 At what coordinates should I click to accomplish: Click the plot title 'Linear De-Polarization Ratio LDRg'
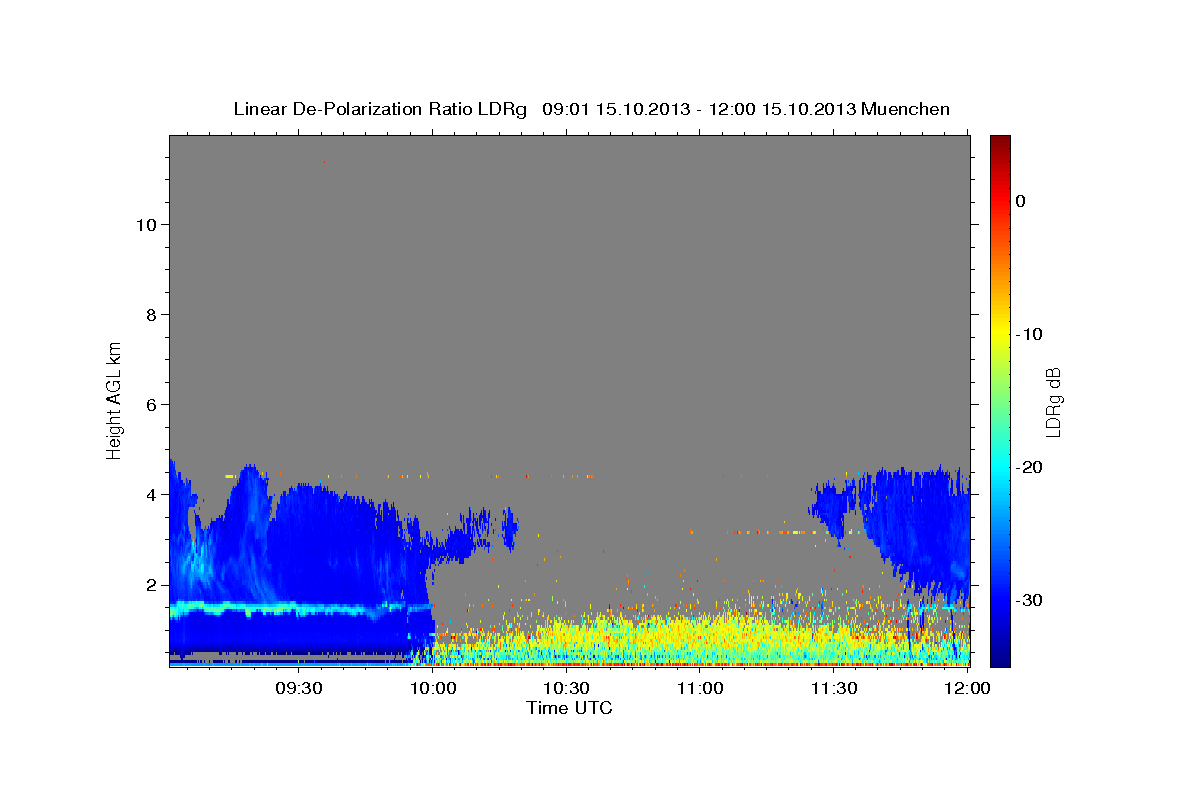pyautogui.click(x=380, y=109)
